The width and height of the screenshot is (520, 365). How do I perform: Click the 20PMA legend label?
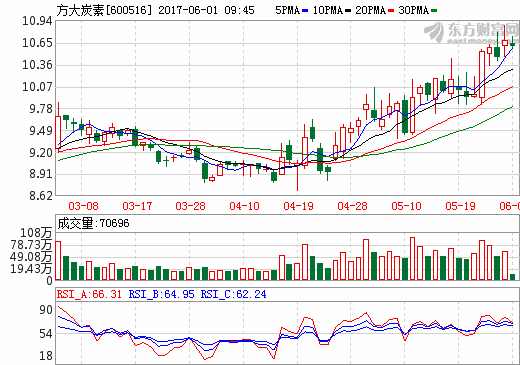[x=370, y=10]
